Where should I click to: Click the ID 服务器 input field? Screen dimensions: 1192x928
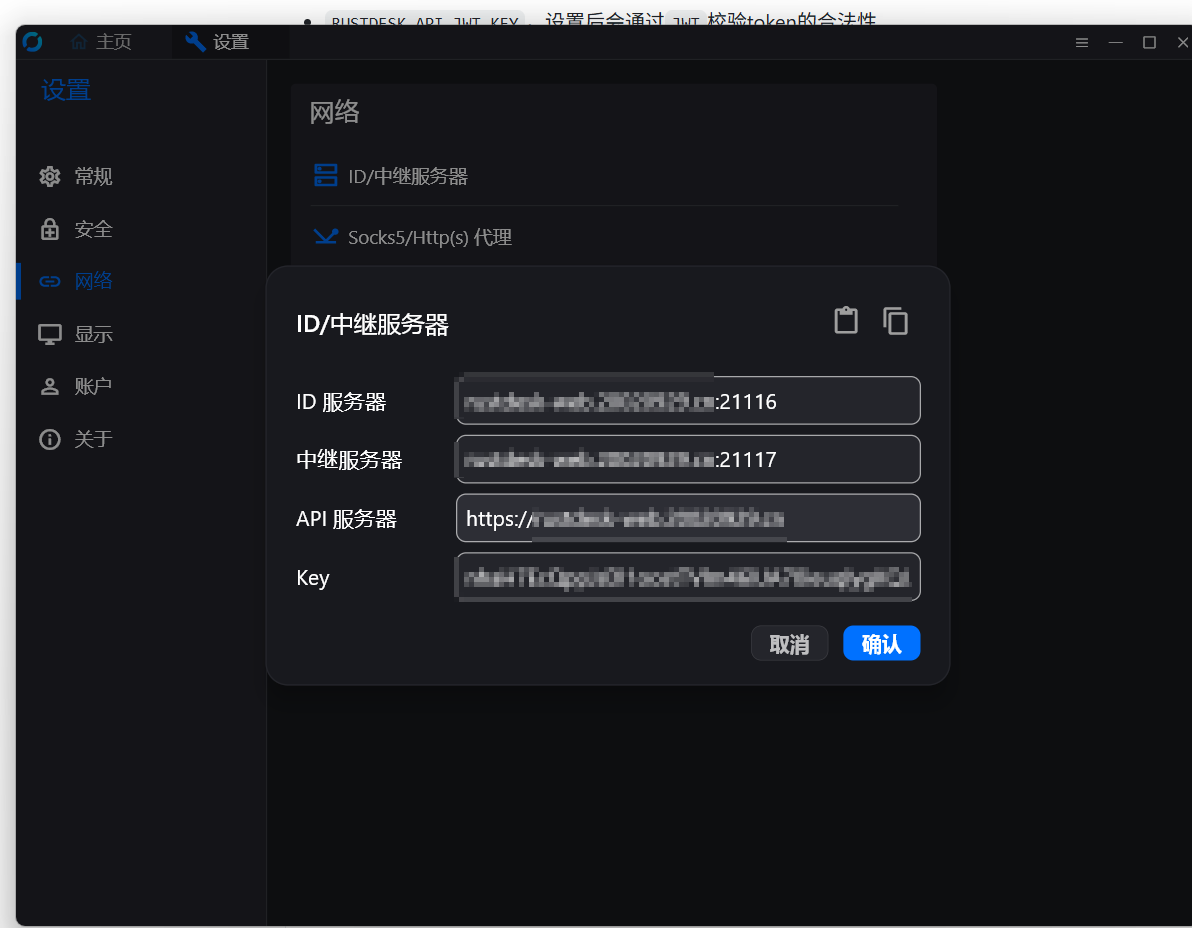687,401
